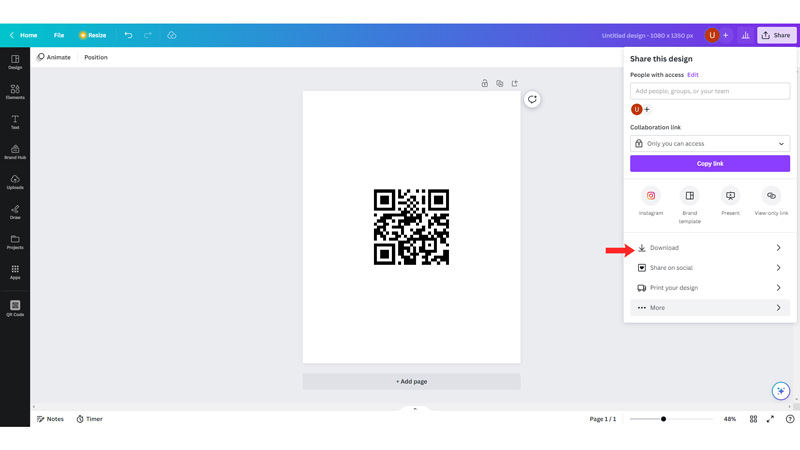Open the QR Code app in sidebar
Screen dimensions: 800x450
15,308
